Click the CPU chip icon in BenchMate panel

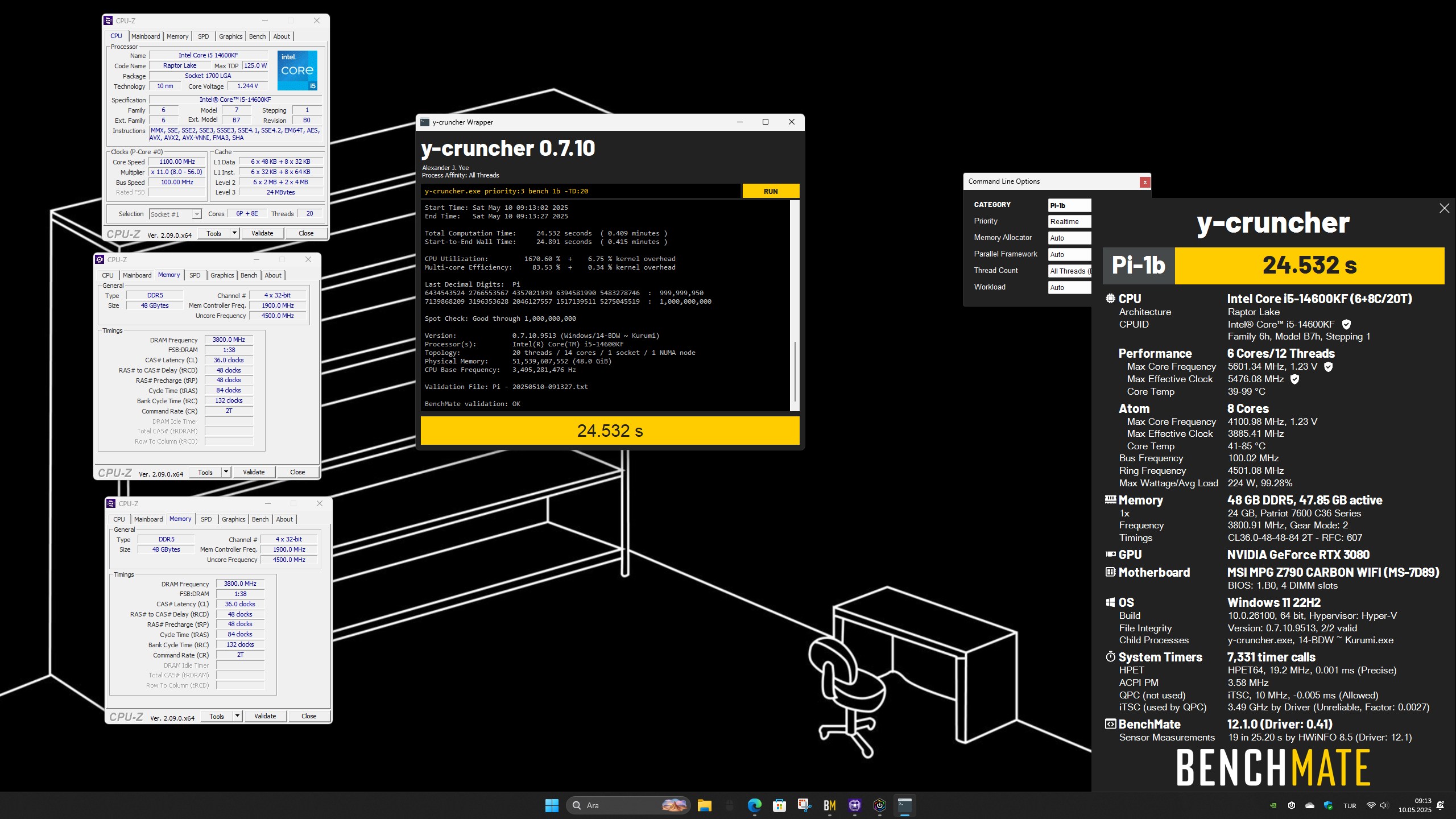click(1110, 299)
